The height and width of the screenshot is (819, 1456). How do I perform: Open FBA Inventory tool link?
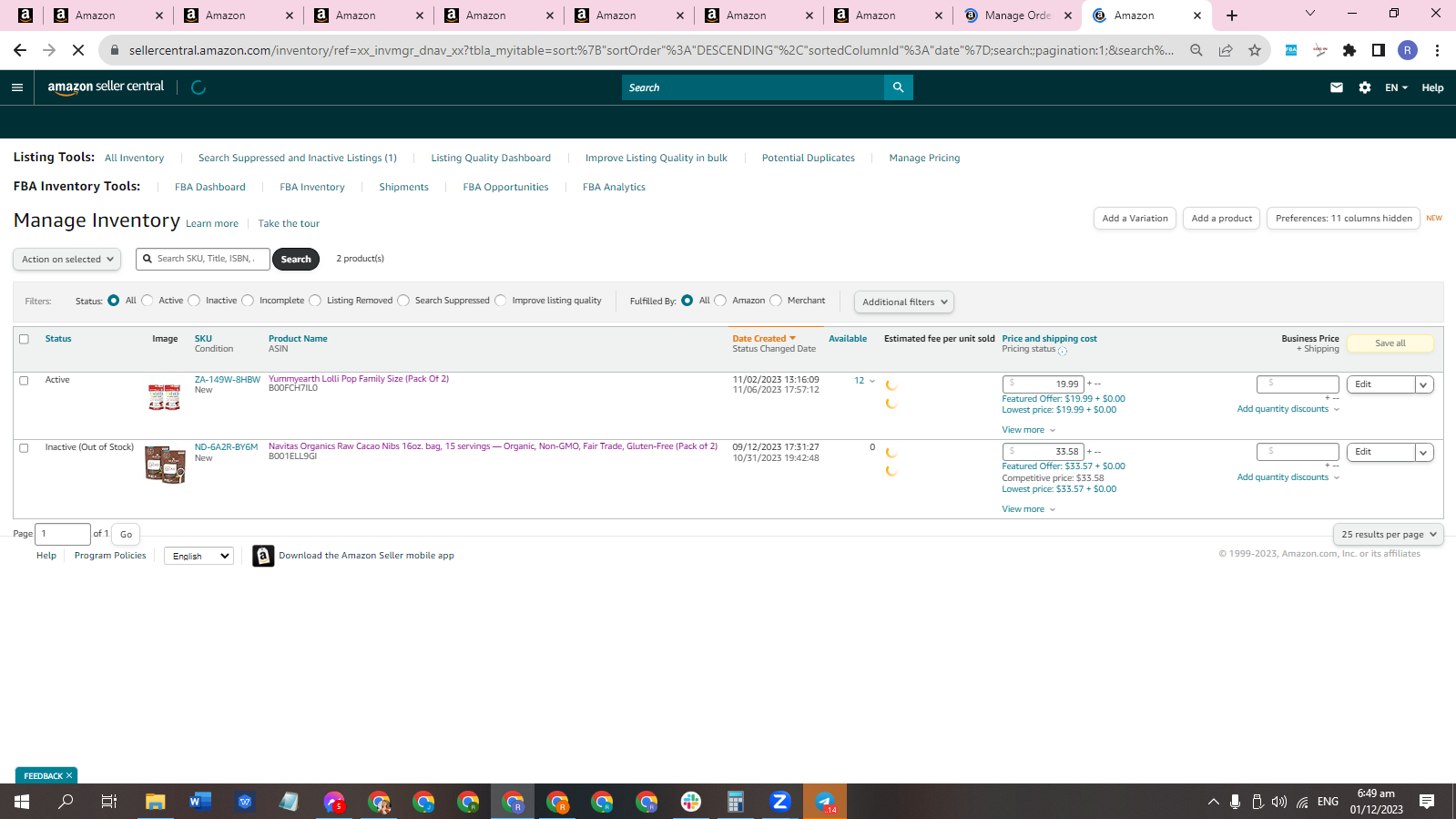[x=312, y=188]
